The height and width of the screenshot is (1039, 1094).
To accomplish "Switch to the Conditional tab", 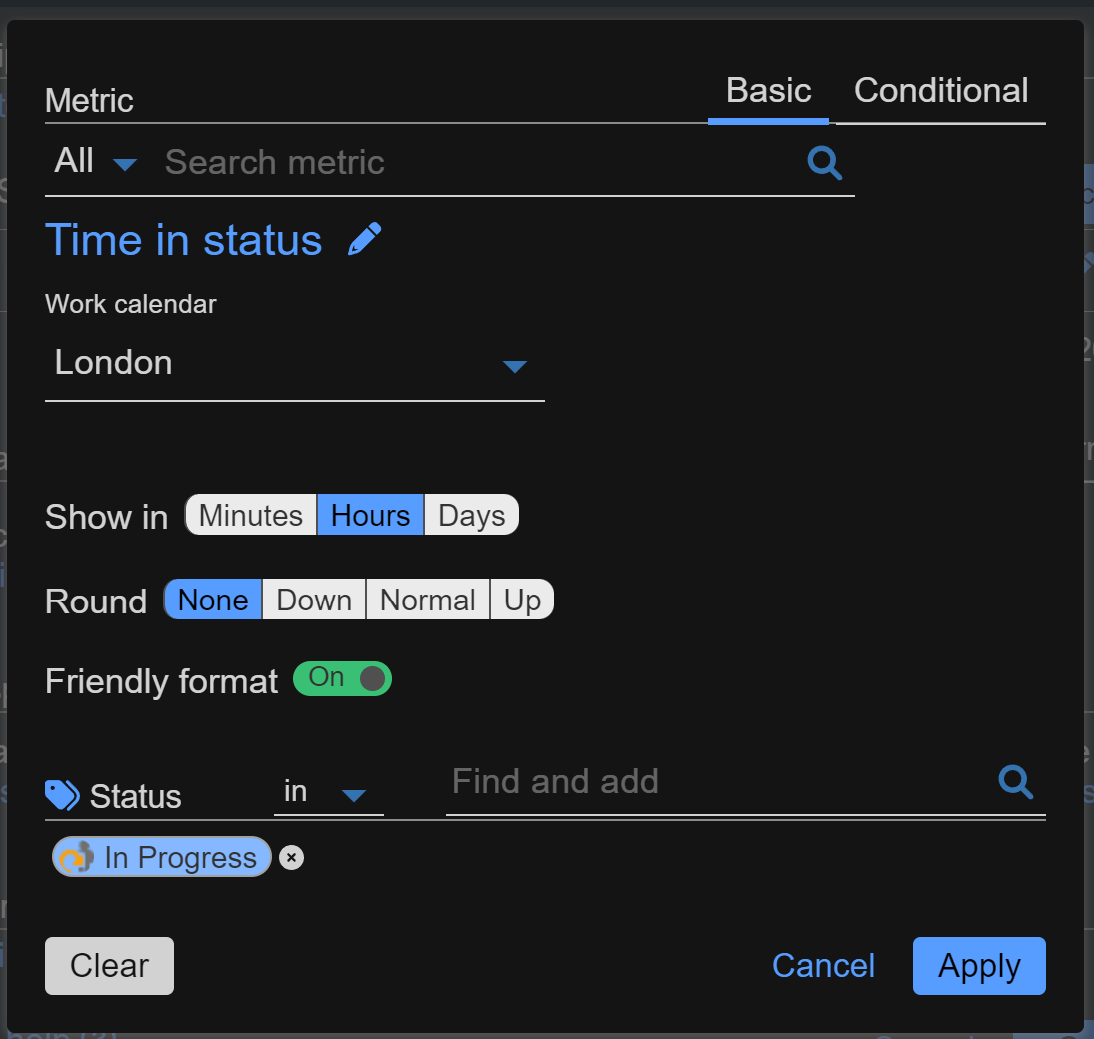I will pos(941,91).
